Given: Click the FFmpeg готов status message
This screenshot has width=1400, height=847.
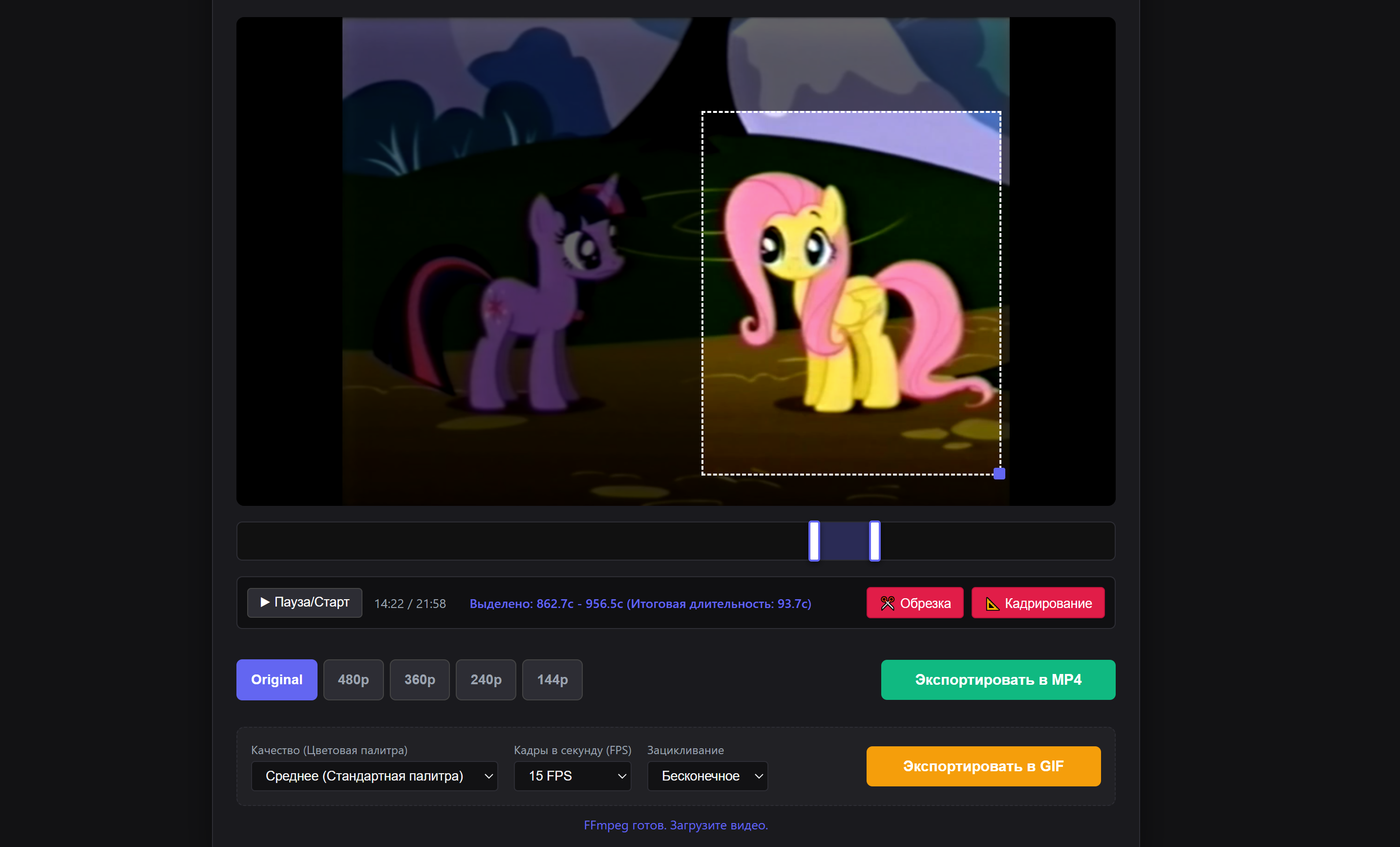Looking at the screenshot, I should [x=676, y=825].
